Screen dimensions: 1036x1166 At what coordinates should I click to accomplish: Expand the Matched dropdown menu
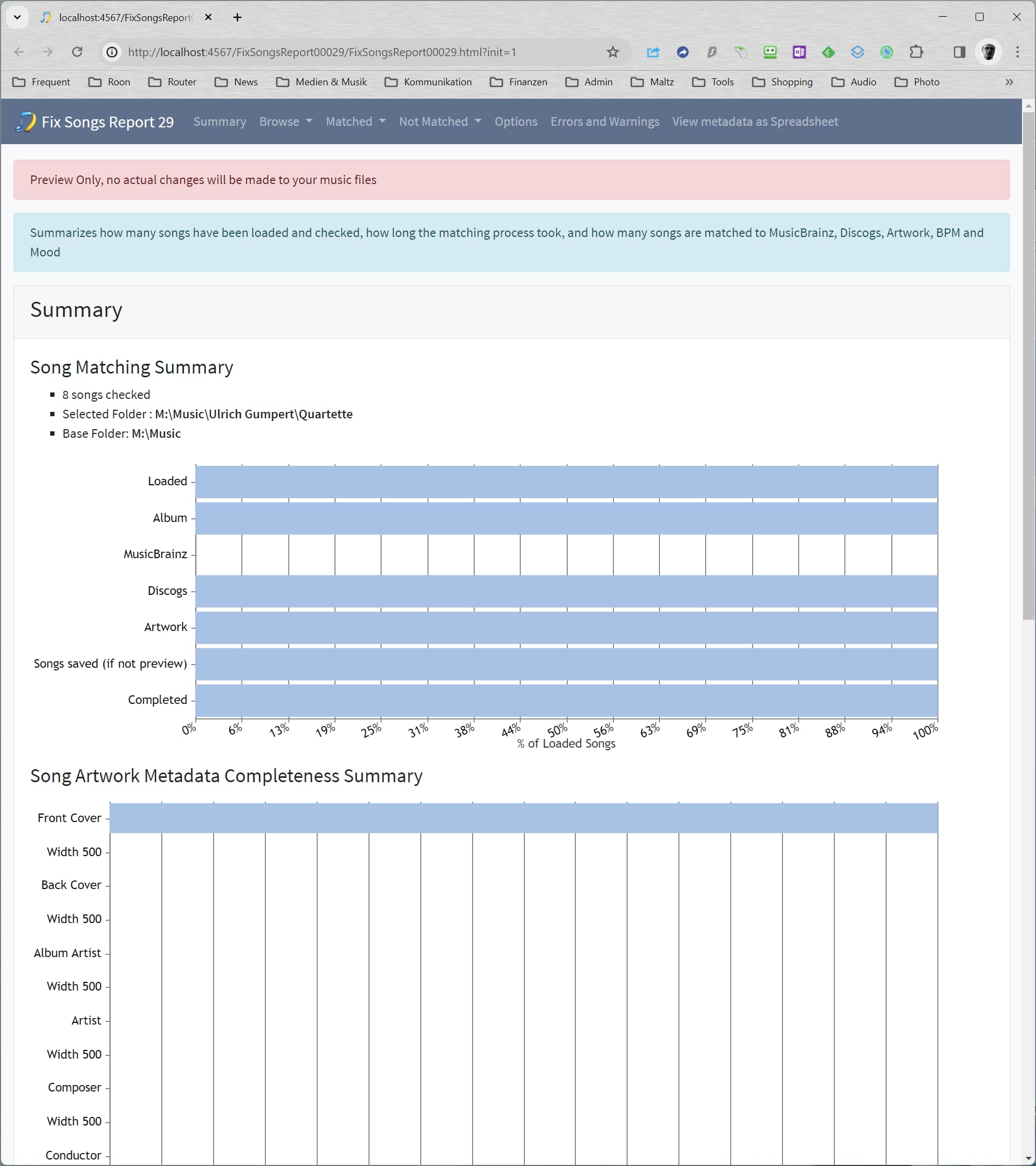coord(355,121)
